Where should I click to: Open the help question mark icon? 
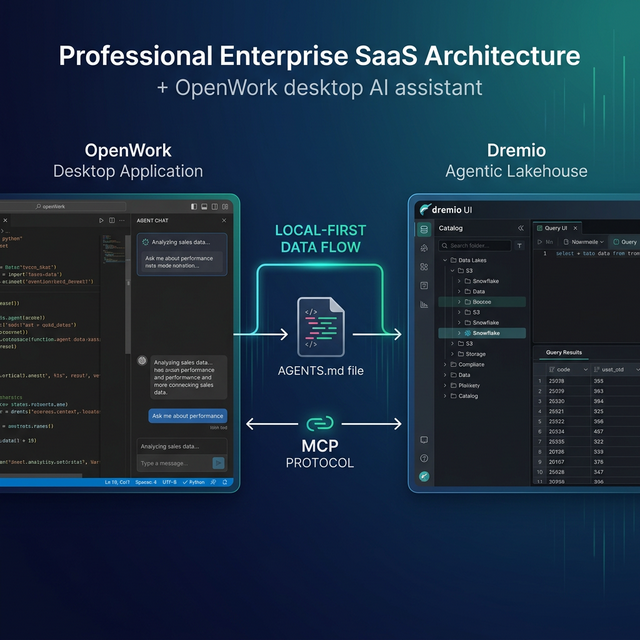pyautogui.click(x=424, y=458)
